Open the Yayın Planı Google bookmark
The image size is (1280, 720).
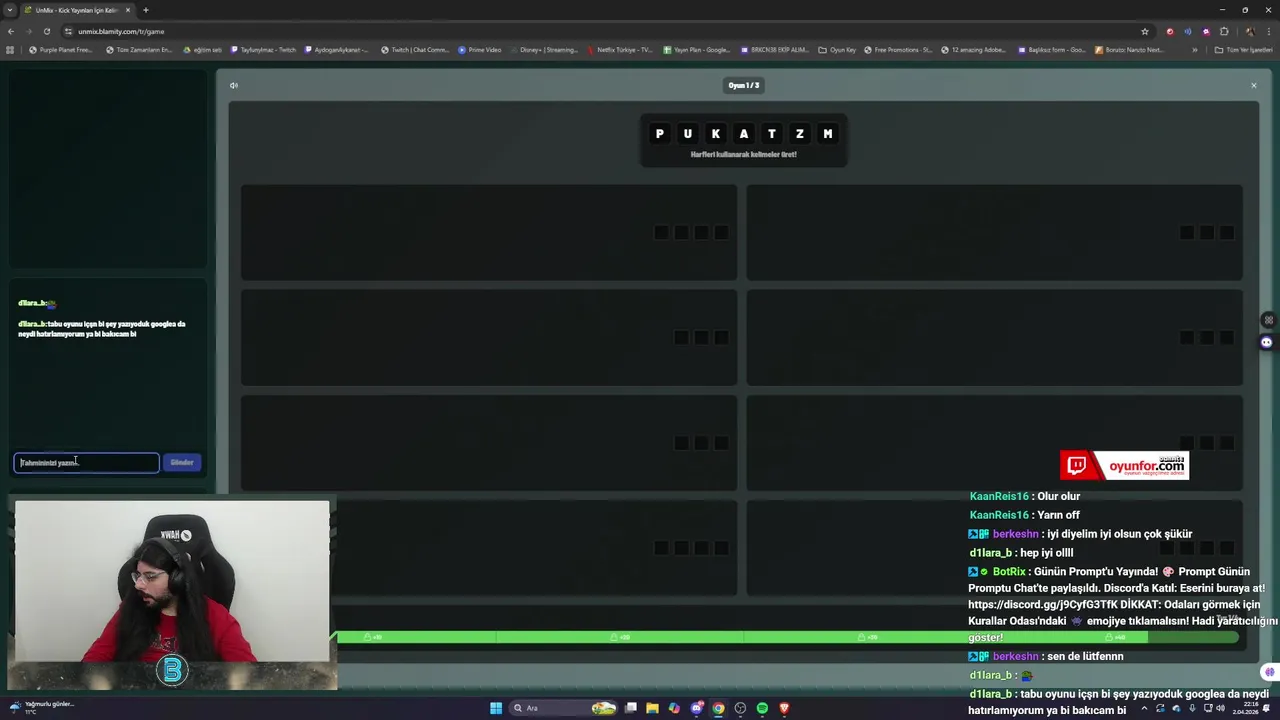[x=696, y=49]
